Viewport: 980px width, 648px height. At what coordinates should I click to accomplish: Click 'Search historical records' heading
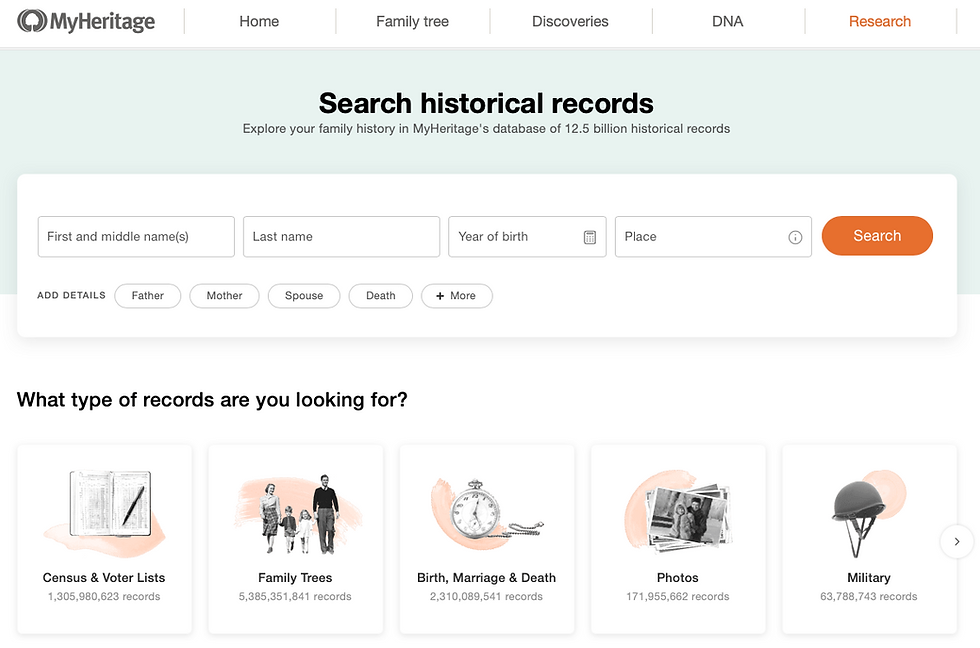pyautogui.click(x=486, y=103)
